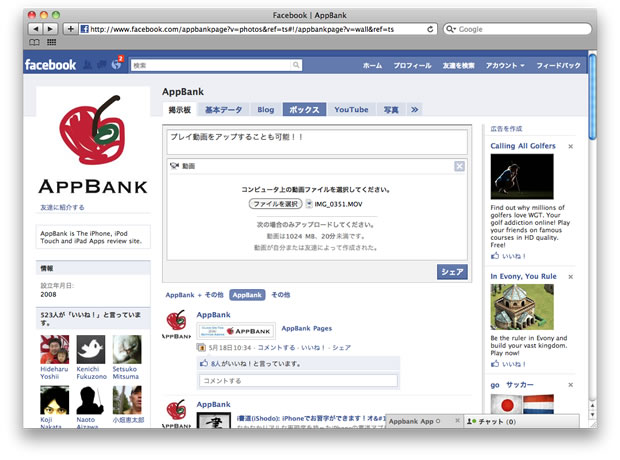Click the シェア share button
The image size is (620, 460).
click(x=452, y=272)
